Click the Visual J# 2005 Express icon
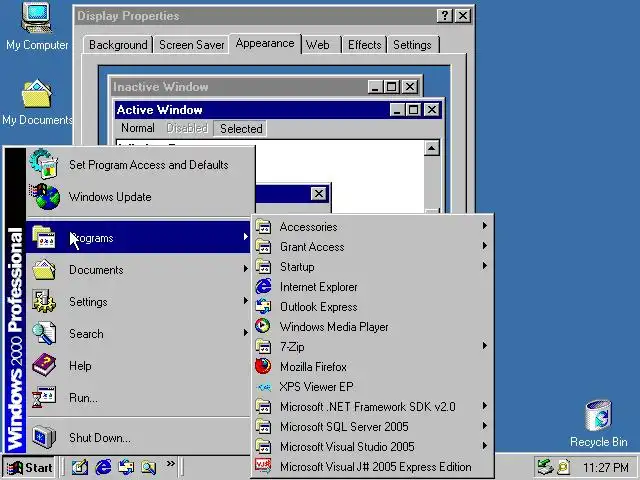 [x=263, y=466]
